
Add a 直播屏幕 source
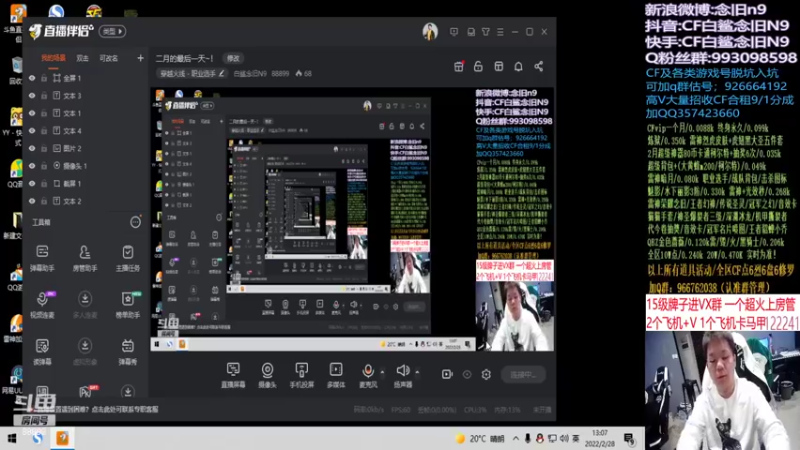233,375
